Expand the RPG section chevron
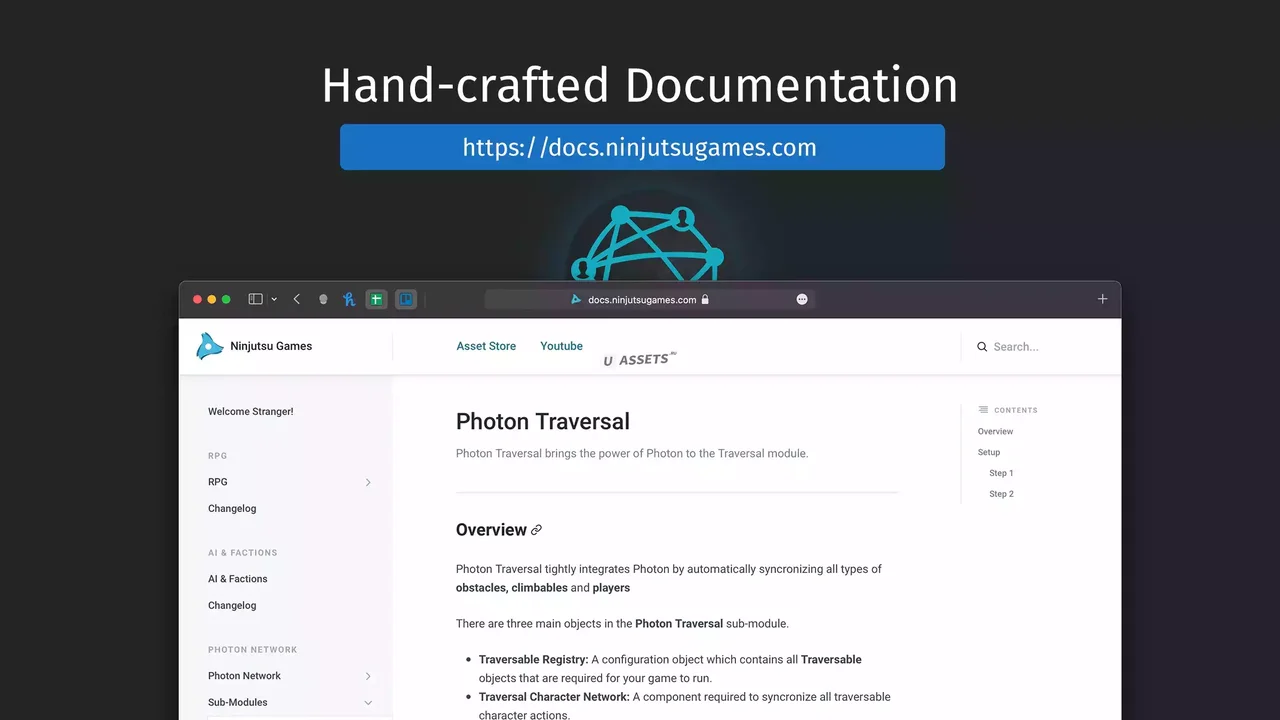This screenshot has width=1280, height=720. coord(368,482)
